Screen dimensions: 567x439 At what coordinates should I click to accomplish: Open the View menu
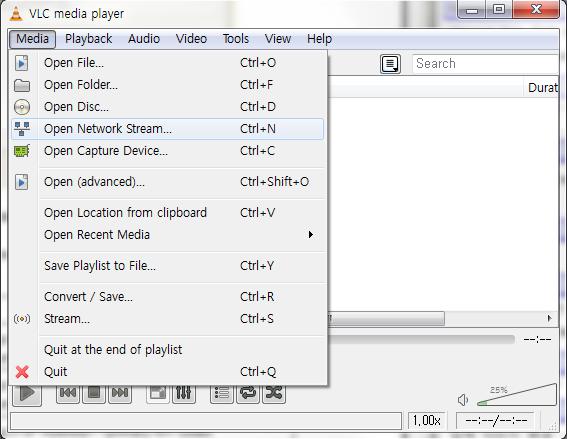coord(278,39)
